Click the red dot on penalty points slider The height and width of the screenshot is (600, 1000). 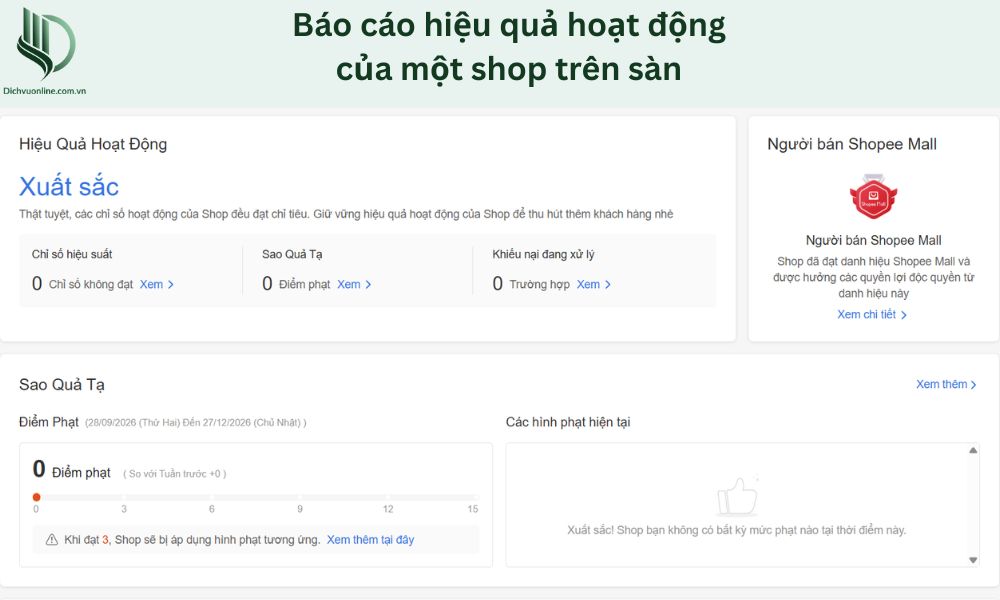[x=36, y=497]
